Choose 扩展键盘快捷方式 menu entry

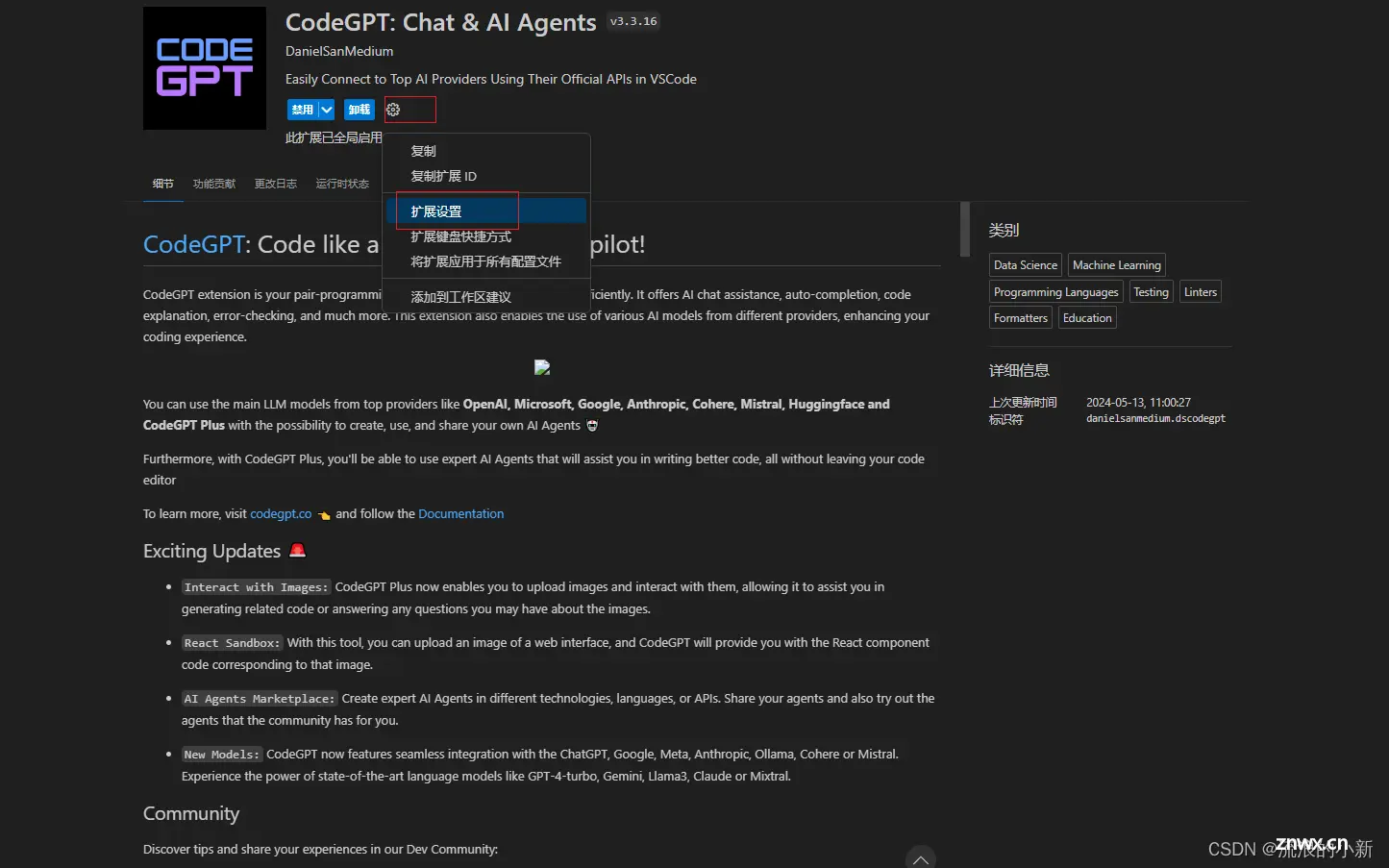486,236
